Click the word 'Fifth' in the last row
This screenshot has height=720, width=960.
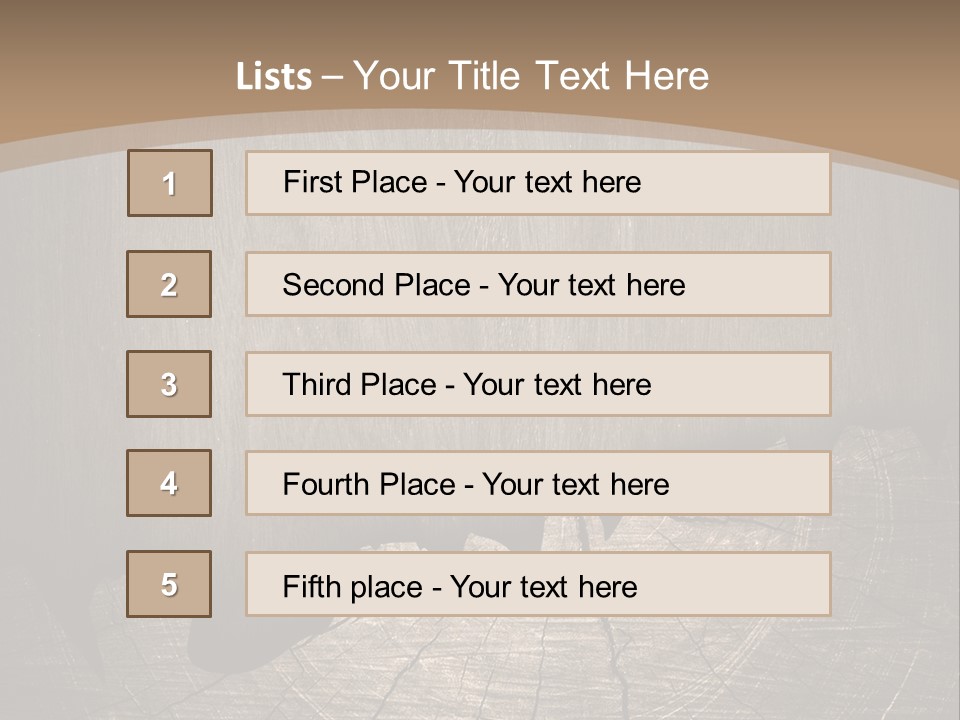[311, 586]
